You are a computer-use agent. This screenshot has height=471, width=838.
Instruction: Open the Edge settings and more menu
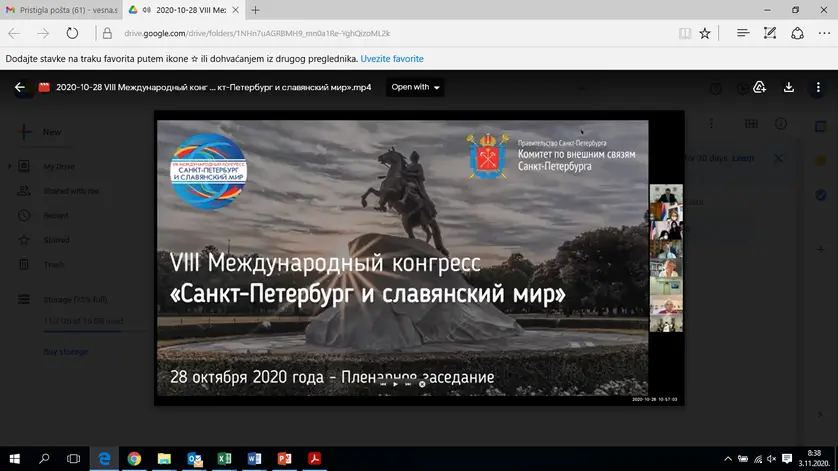[x=823, y=33]
